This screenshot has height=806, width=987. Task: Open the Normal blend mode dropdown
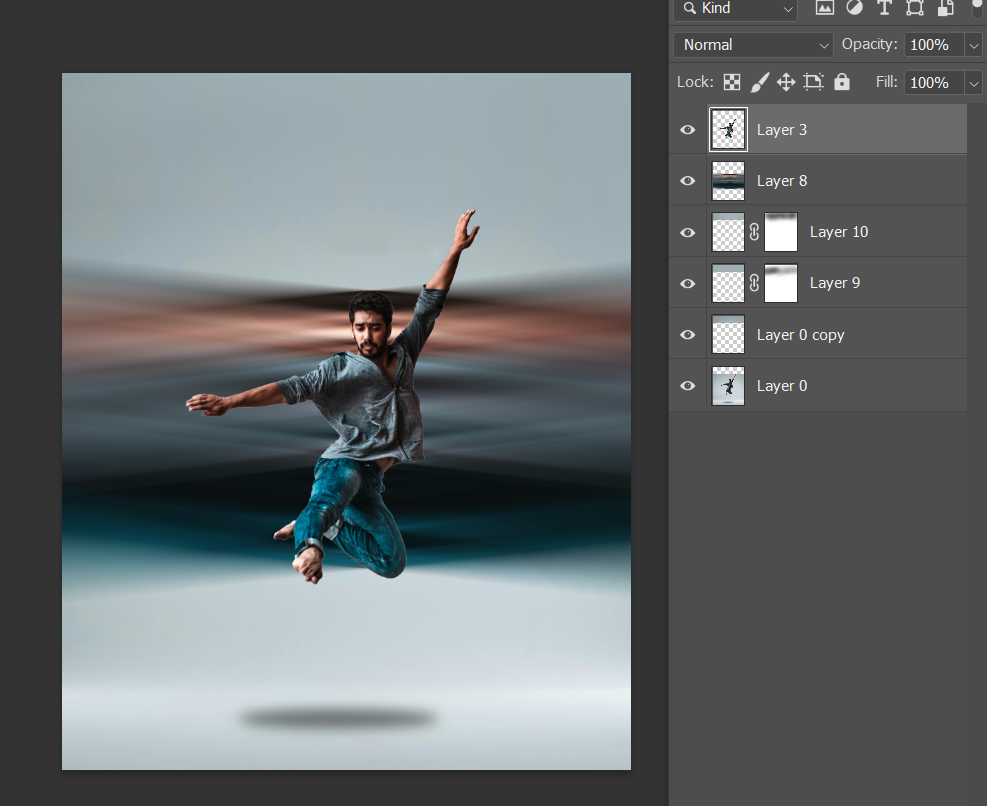[x=753, y=45]
